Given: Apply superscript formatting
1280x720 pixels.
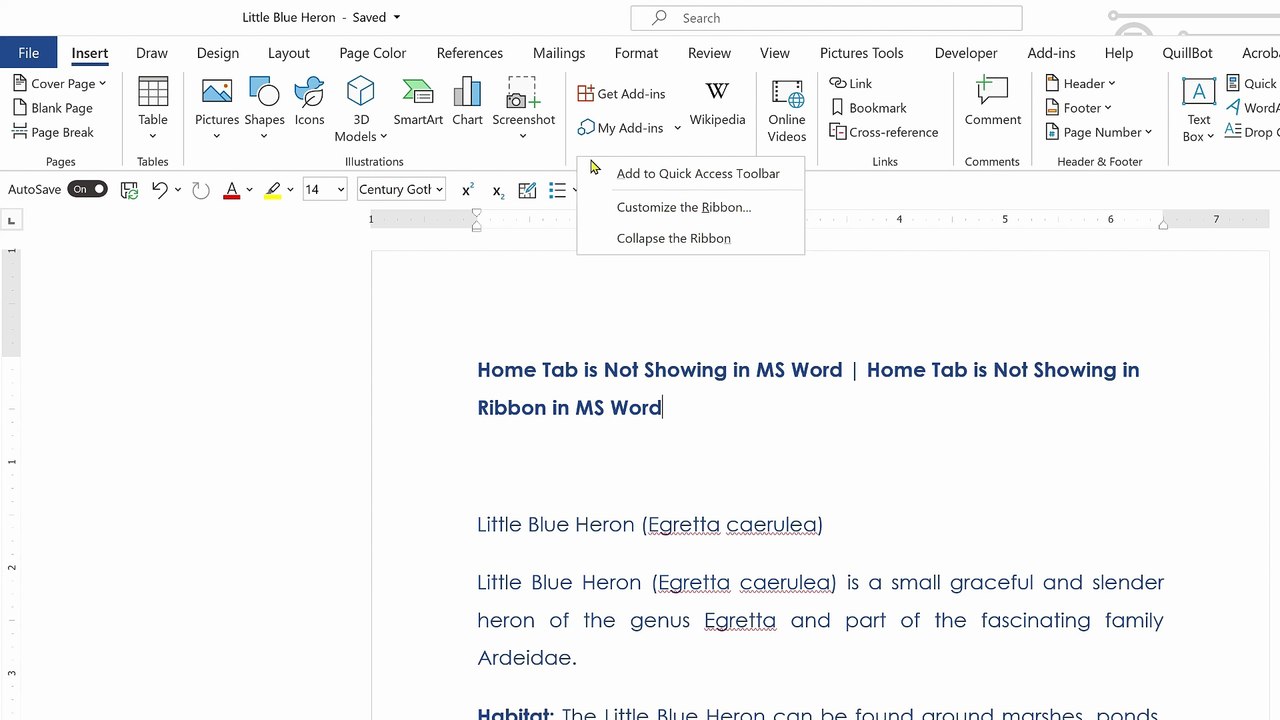Looking at the screenshot, I should tap(467, 189).
